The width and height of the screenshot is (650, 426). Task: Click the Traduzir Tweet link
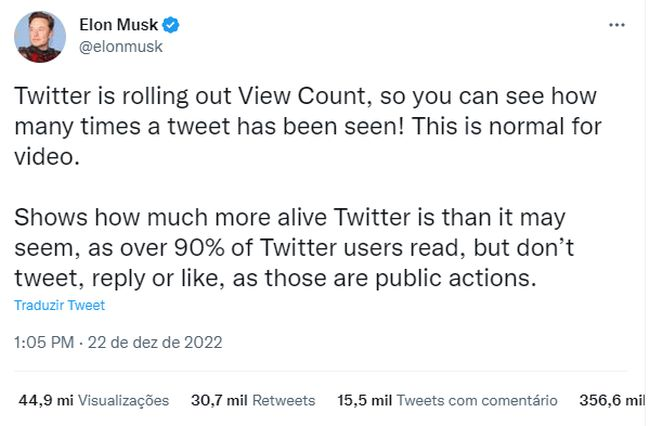point(59,305)
